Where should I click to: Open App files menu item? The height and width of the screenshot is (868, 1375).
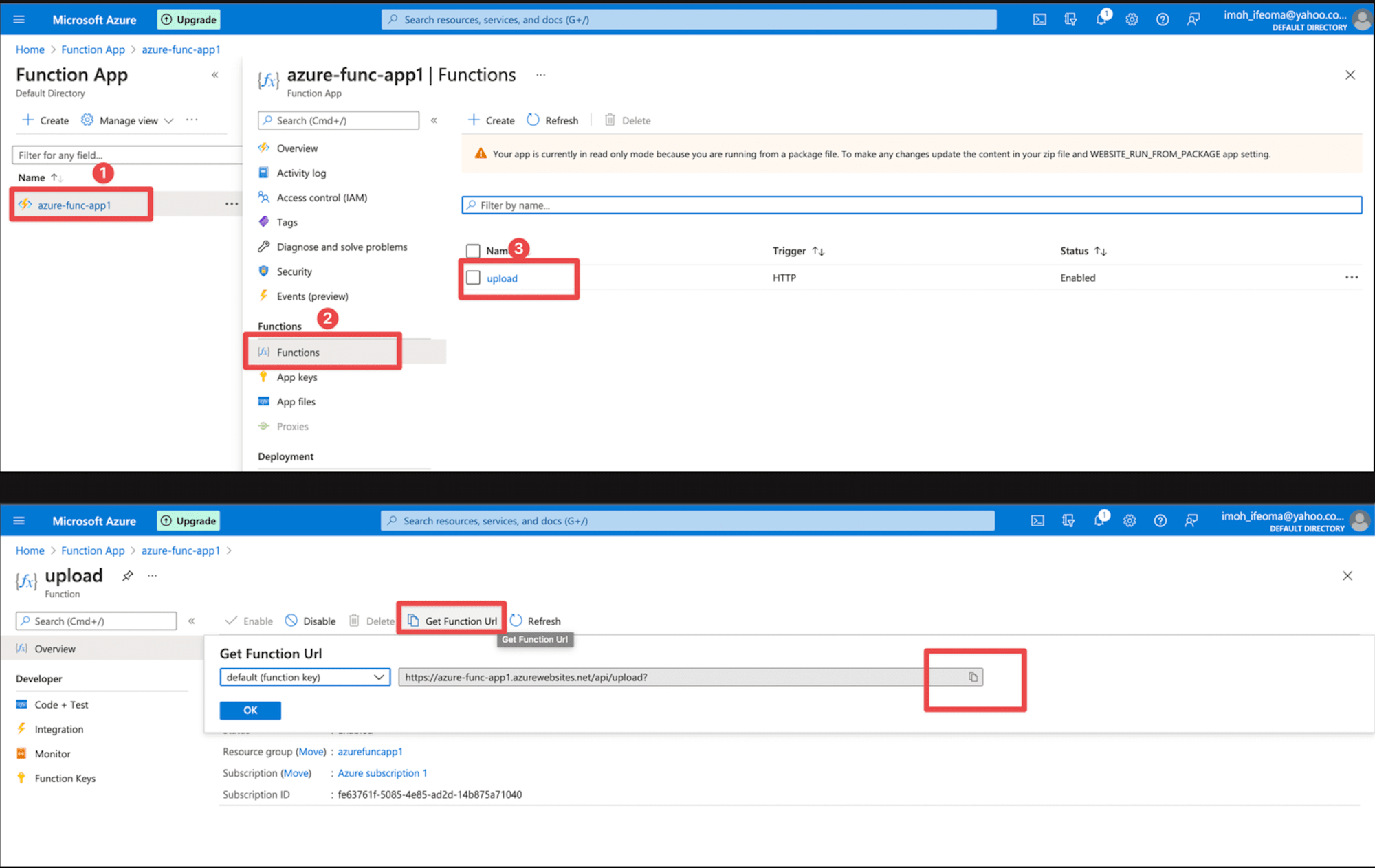(x=296, y=401)
